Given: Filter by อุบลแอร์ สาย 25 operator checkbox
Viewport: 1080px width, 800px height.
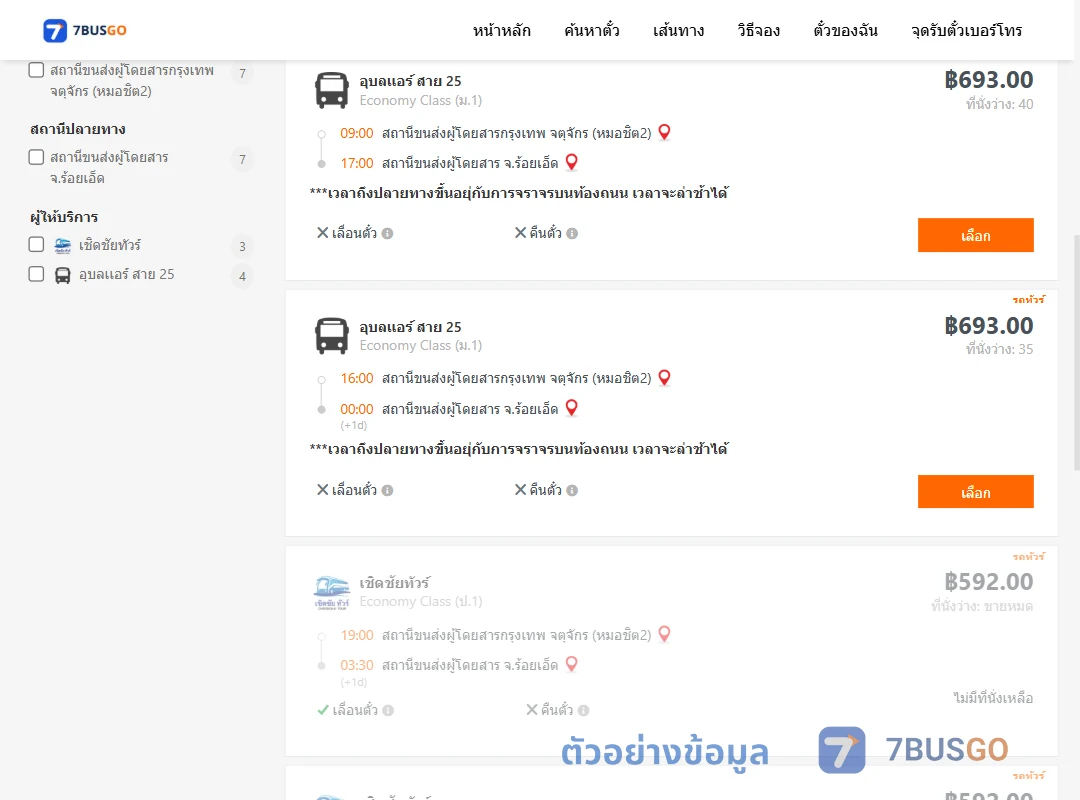Looking at the screenshot, I should 37,274.
